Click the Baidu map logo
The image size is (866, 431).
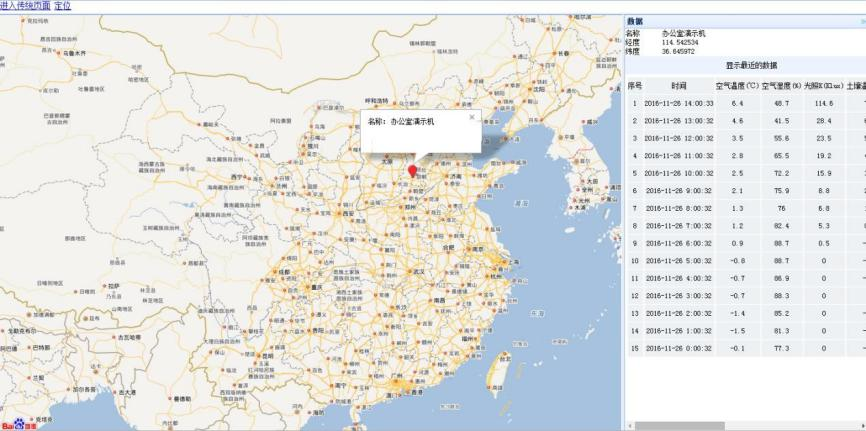(x=16, y=424)
